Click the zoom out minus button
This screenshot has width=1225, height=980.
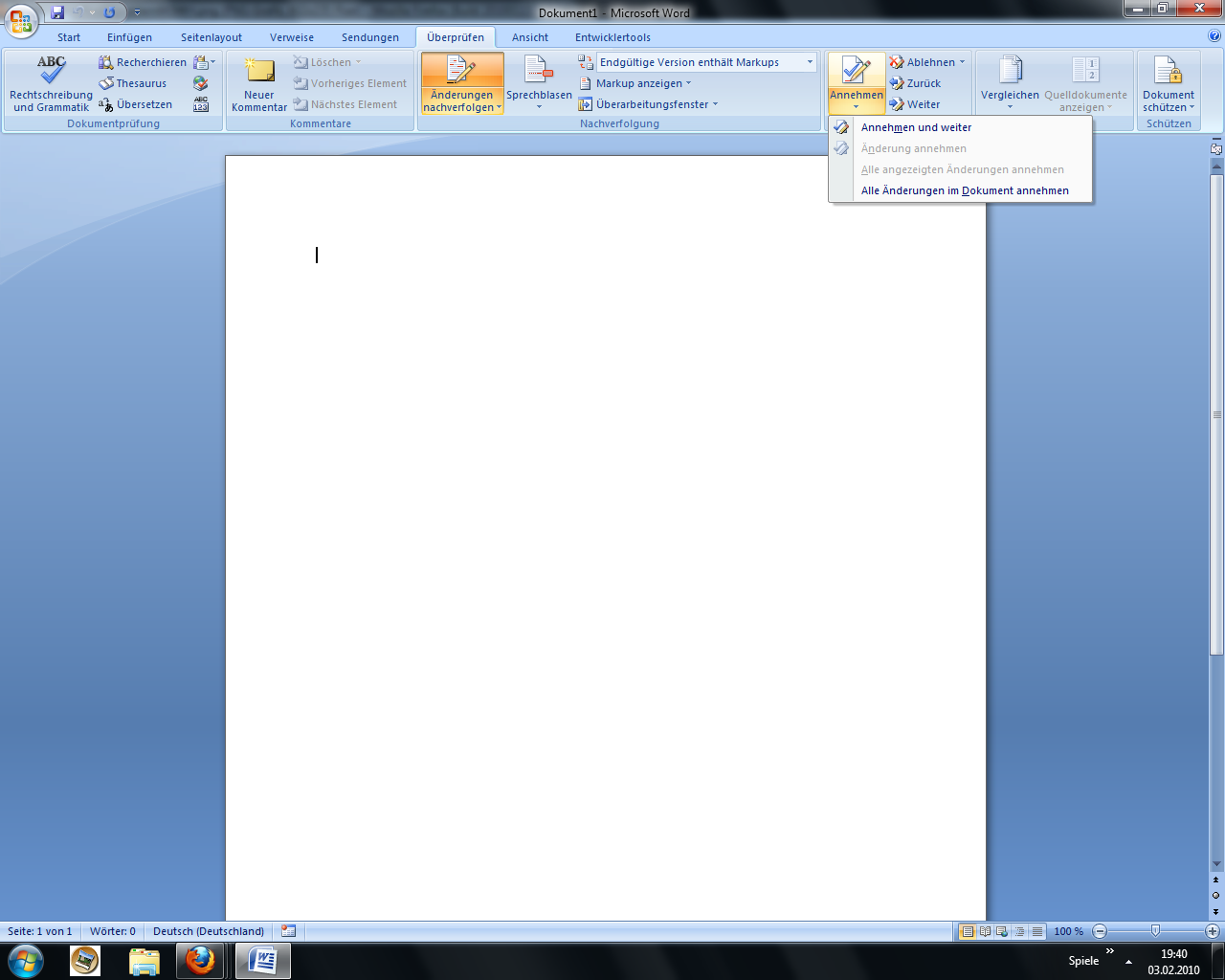click(1100, 931)
